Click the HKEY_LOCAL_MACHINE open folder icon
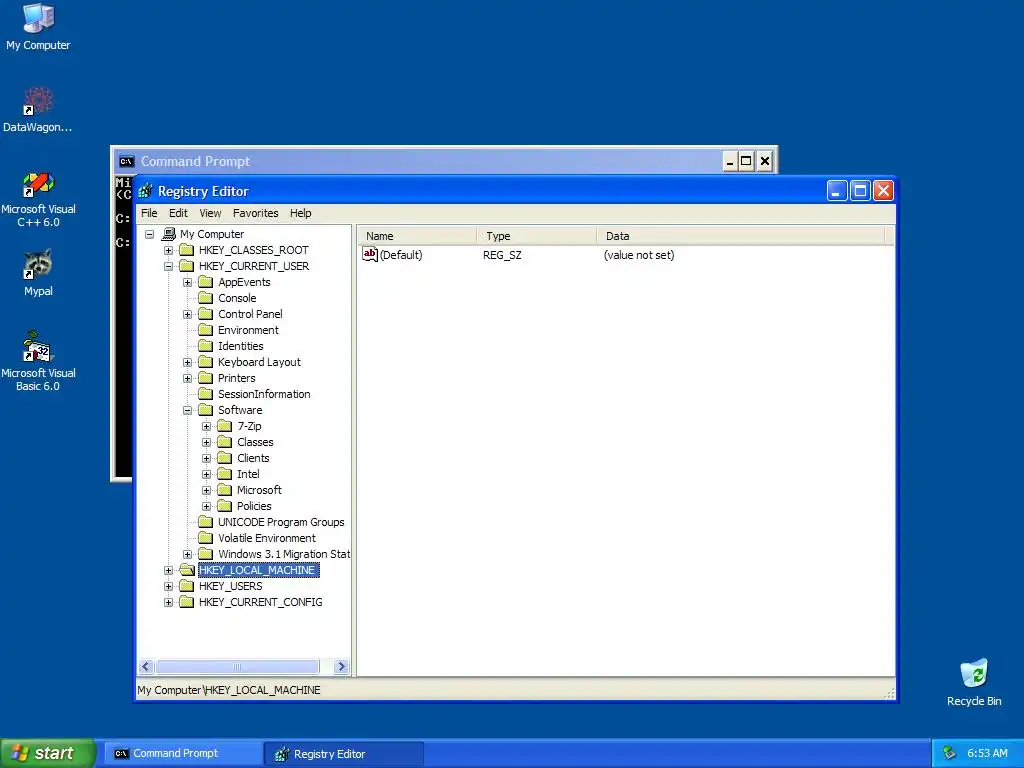The width and height of the screenshot is (1024, 768). (187, 570)
